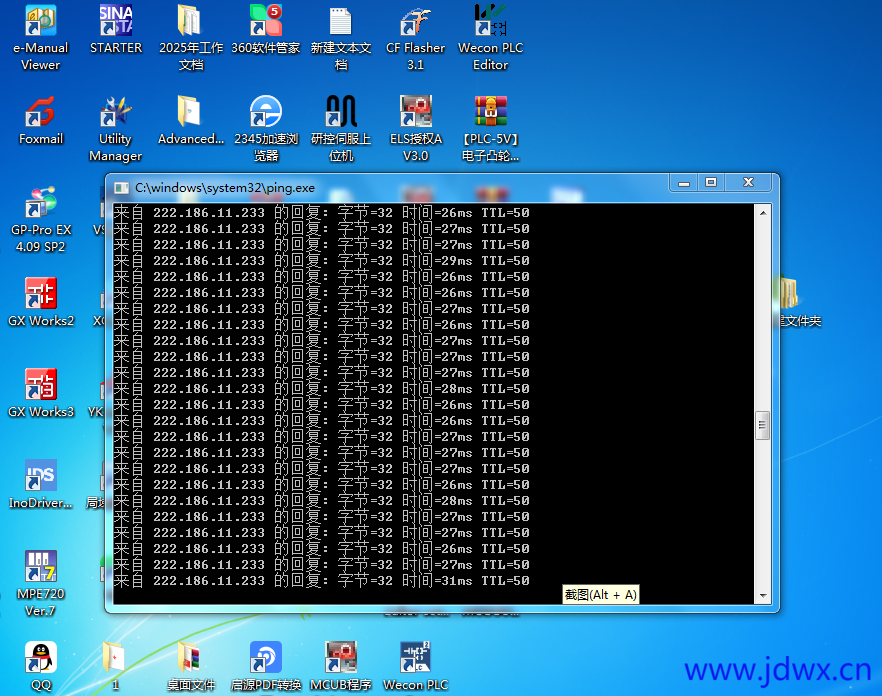Select the Advanced... folder icon

click(x=191, y=120)
